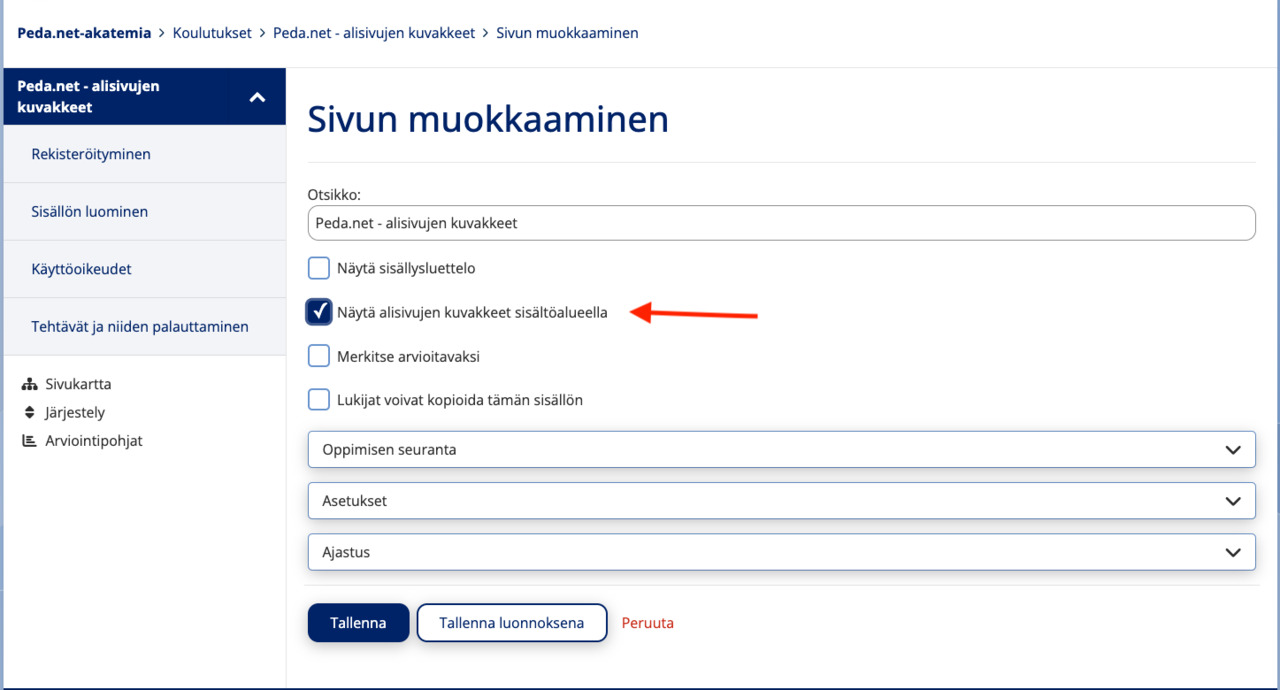
Task: Open Koulutukset breadcrumb link
Action: tap(212, 33)
